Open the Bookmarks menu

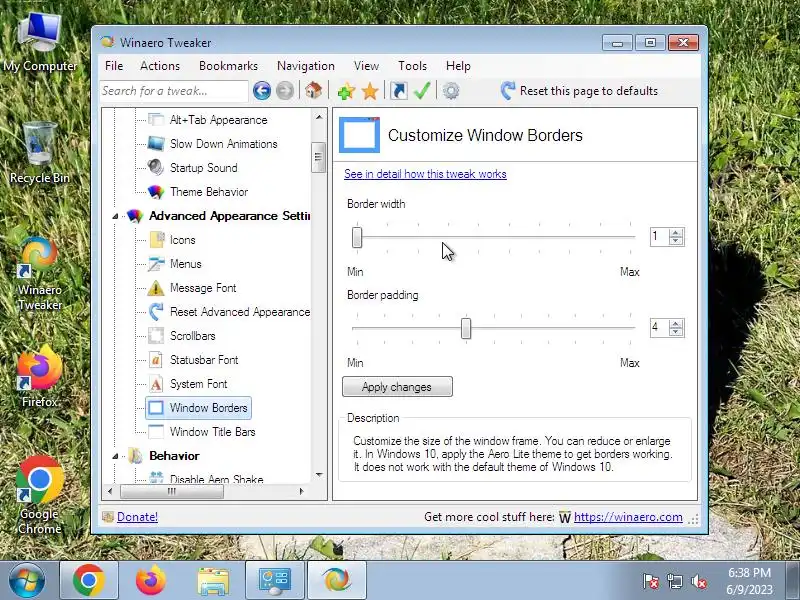tap(228, 66)
